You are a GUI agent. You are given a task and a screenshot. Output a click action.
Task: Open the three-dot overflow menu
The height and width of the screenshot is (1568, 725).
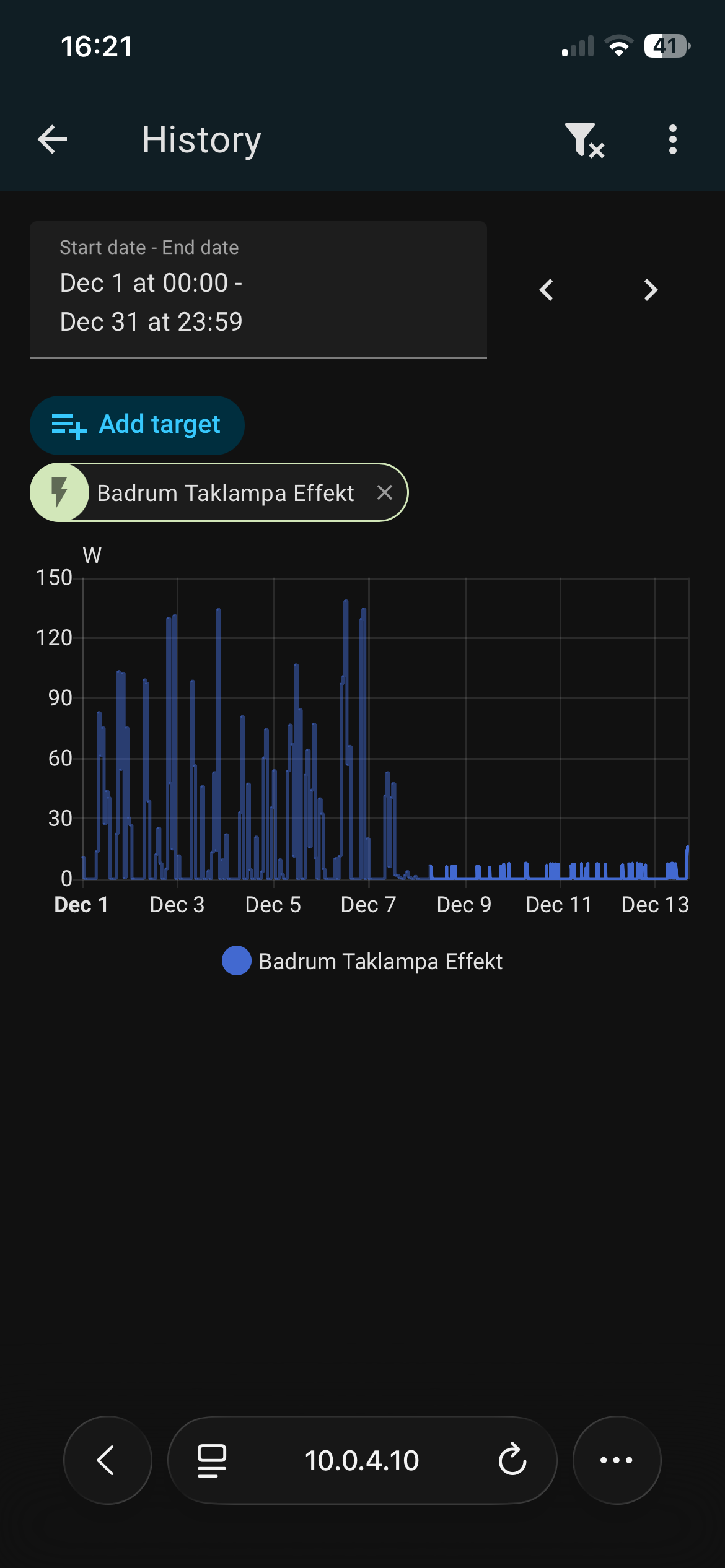pos(673,139)
